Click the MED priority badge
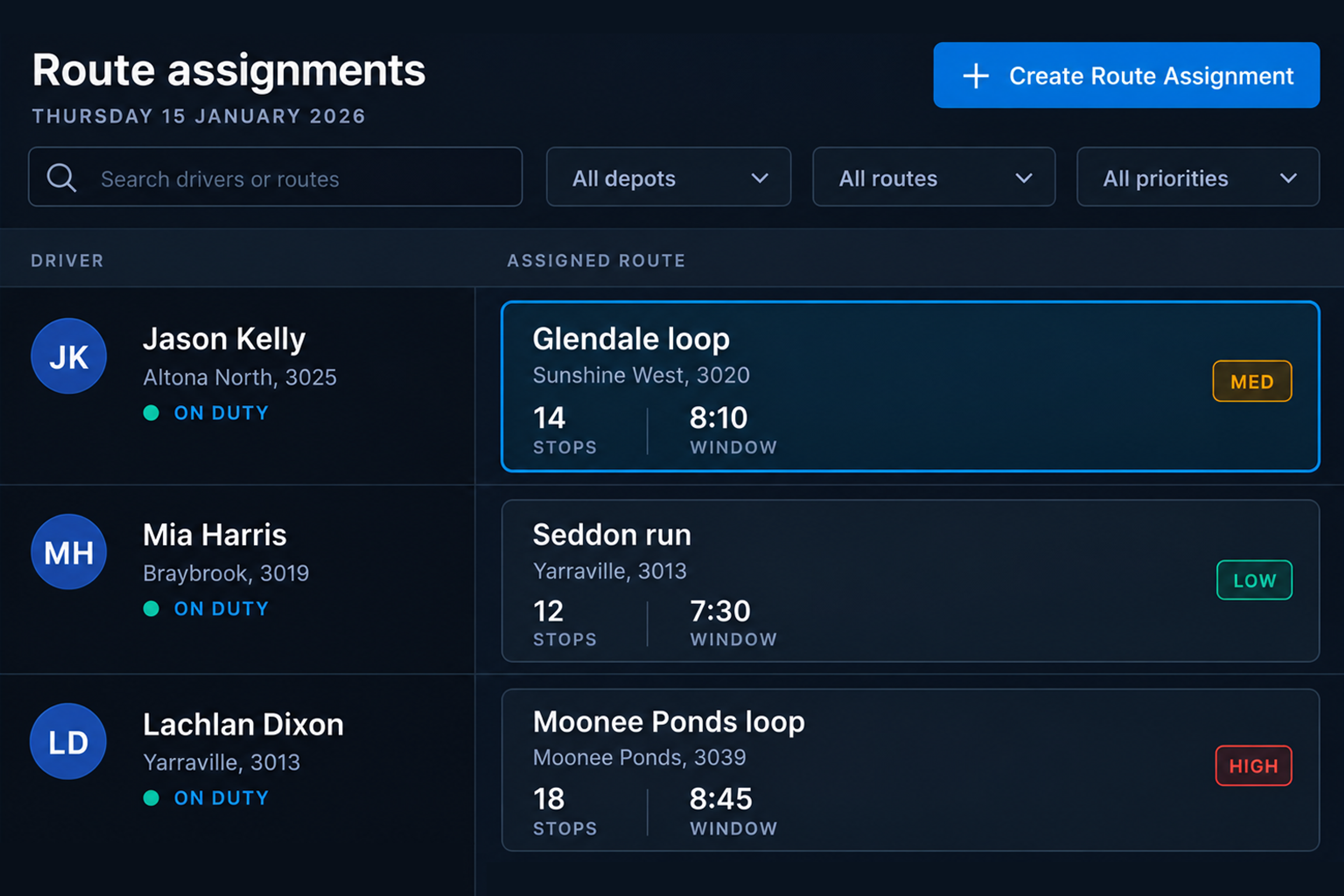 pyautogui.click(x=1252, y=381)
